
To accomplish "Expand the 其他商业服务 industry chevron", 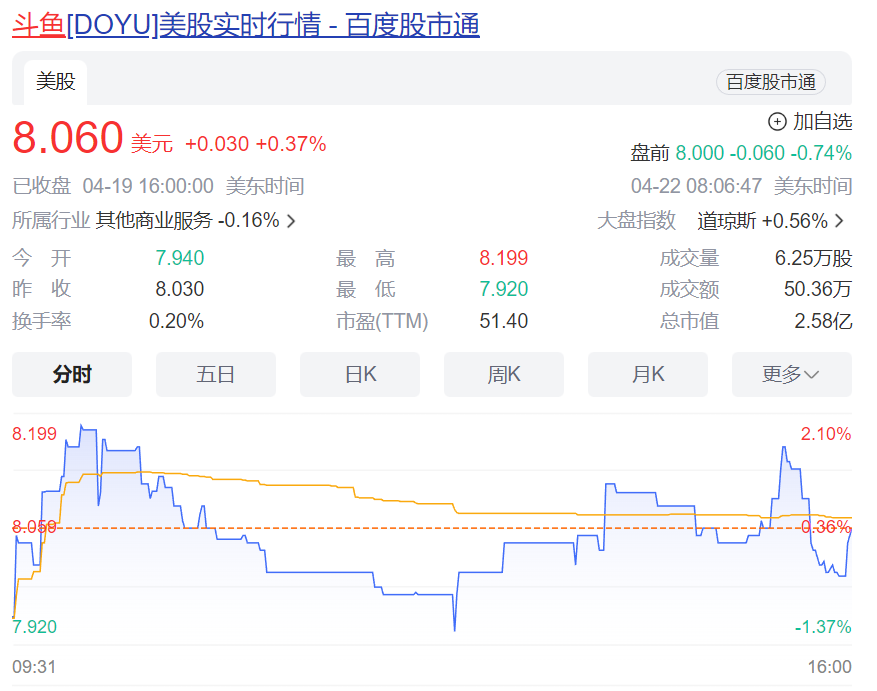I will [291, 221].
